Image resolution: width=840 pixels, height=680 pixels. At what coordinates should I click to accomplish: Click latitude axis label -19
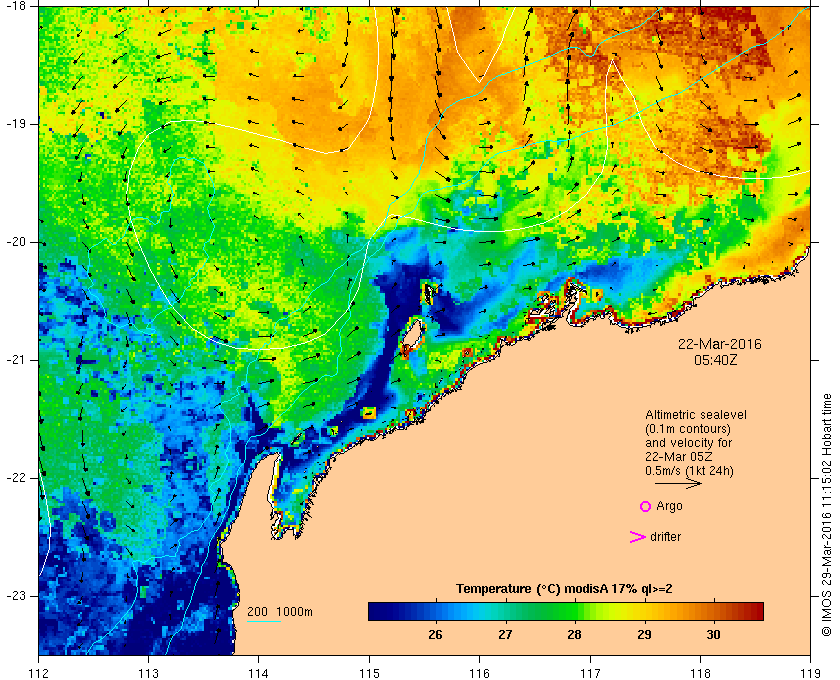point(15,124)
